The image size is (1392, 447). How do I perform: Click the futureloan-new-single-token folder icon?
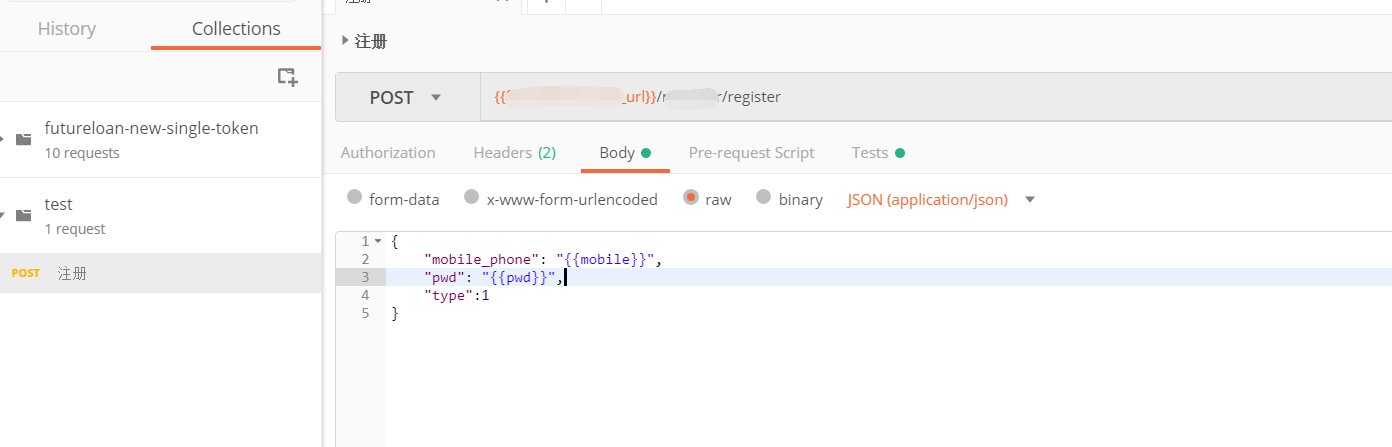23,139
